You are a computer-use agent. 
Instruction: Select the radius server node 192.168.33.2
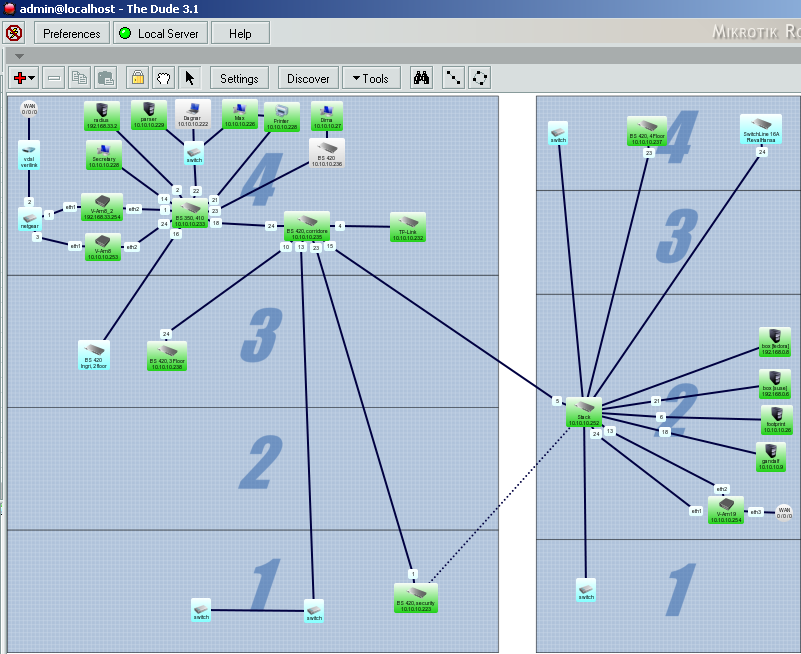(x=102, y=115)
